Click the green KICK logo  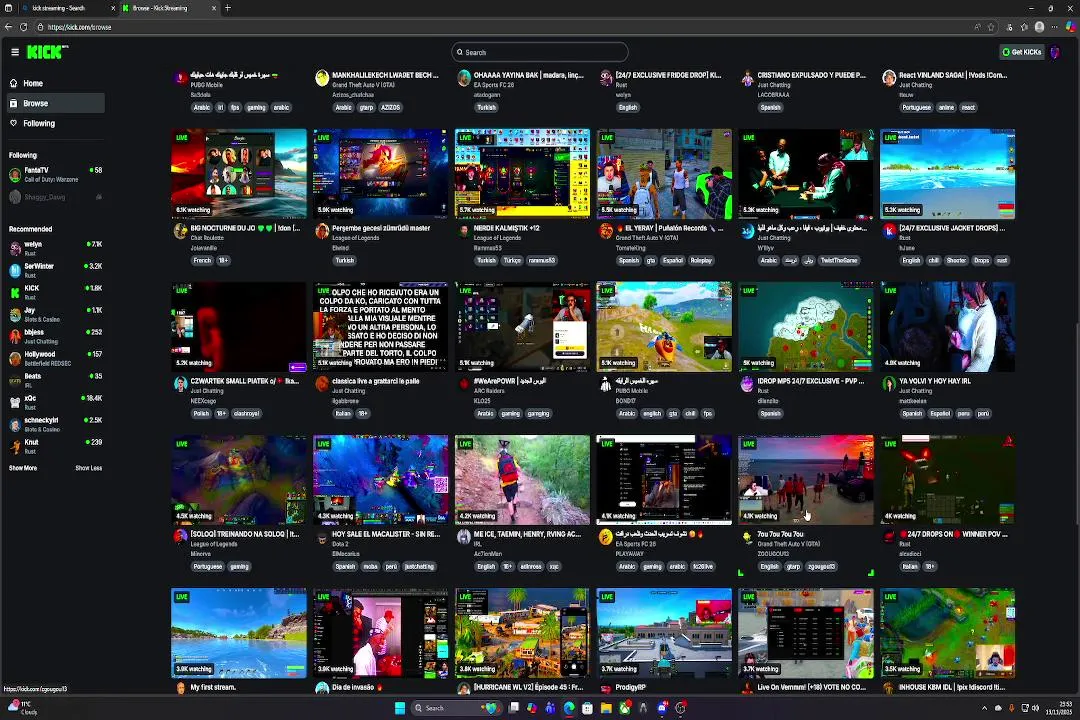pyautogui.click(x=47, y=52)
